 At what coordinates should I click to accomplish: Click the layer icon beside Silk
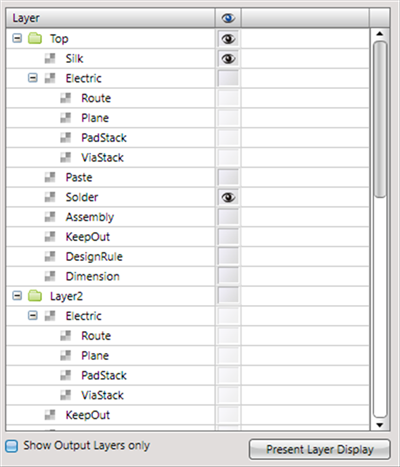(50, 58)
